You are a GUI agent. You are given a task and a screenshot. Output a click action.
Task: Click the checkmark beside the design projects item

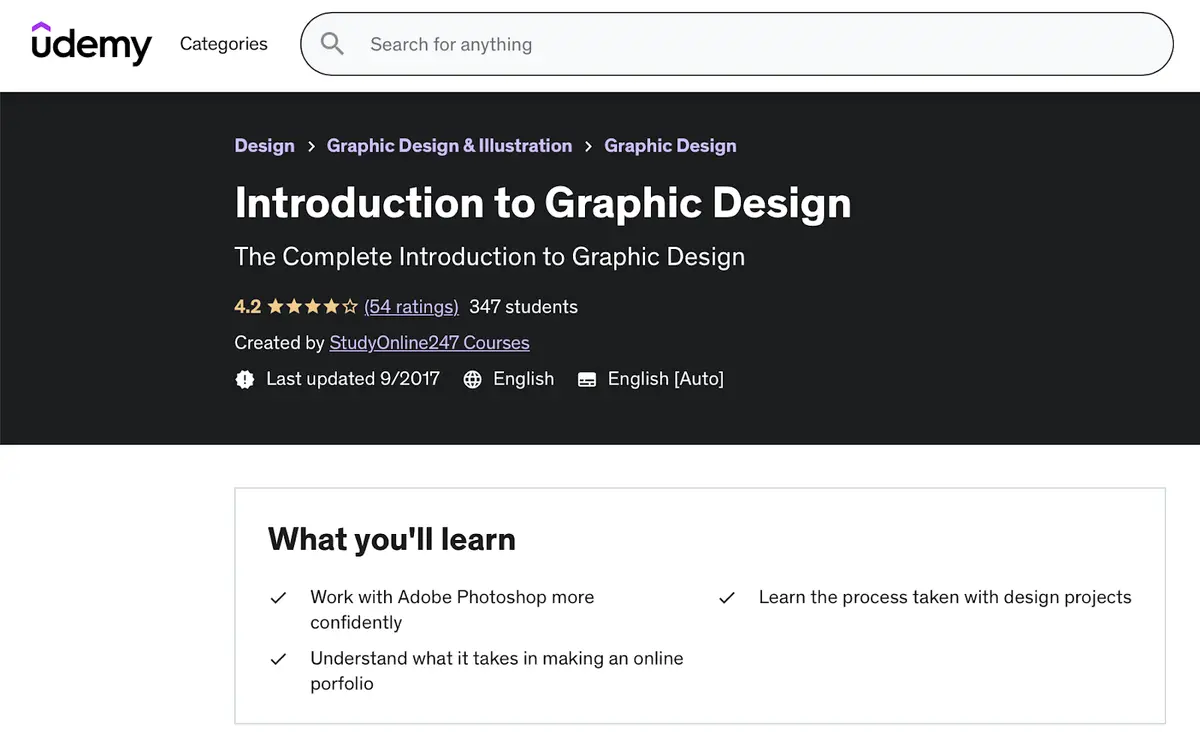tap(726, 597)
